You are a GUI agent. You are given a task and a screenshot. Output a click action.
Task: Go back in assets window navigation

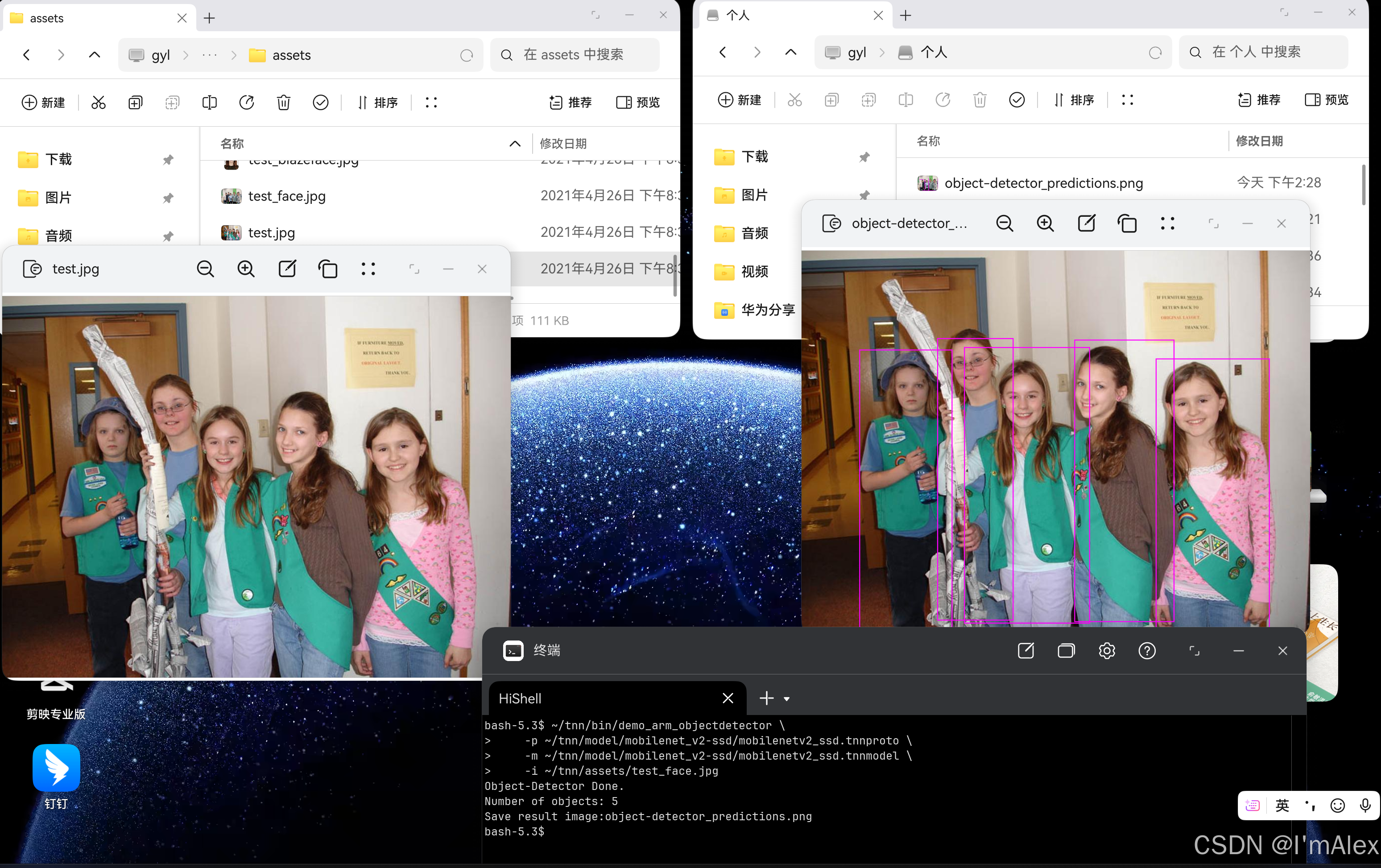pyautogui.click(x=26, y=55)
